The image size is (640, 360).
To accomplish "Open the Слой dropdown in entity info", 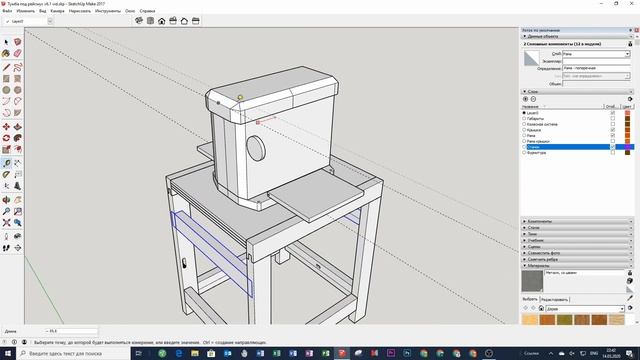I will click(x=627, y=54).
